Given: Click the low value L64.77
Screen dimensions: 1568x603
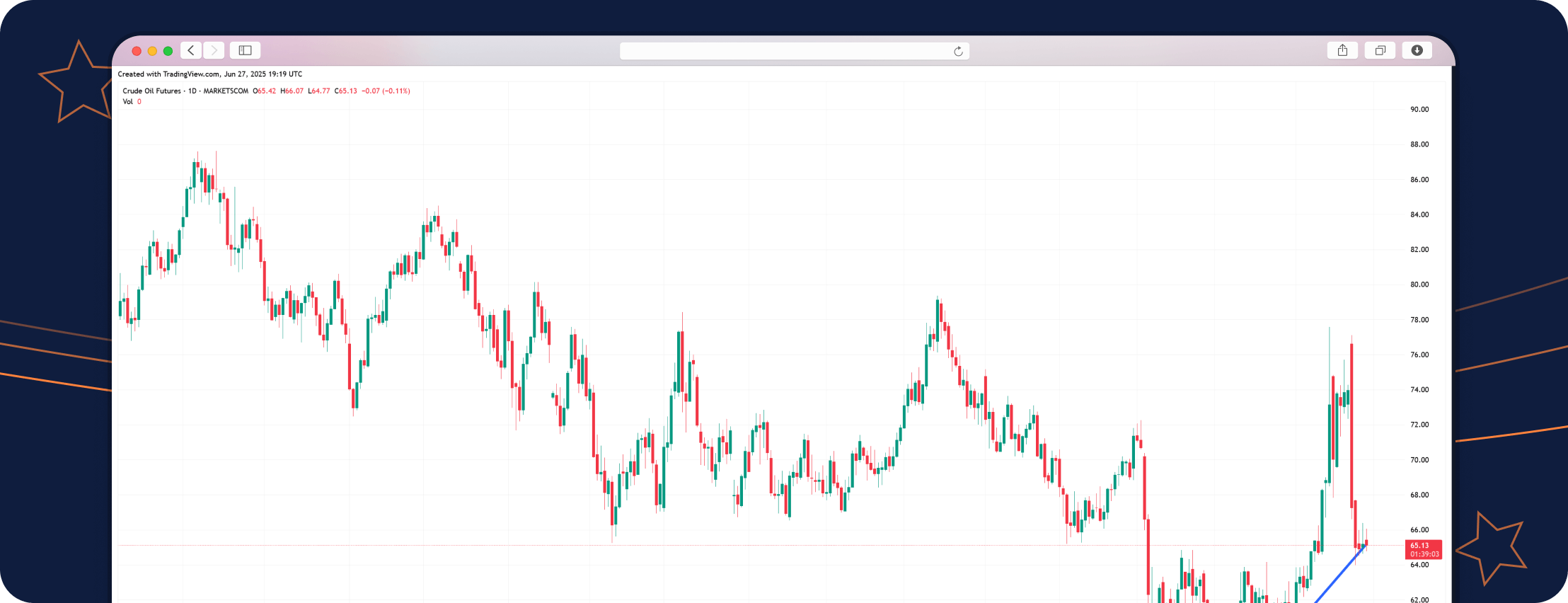Looking at the screenshot, I should tap(318, 91).
